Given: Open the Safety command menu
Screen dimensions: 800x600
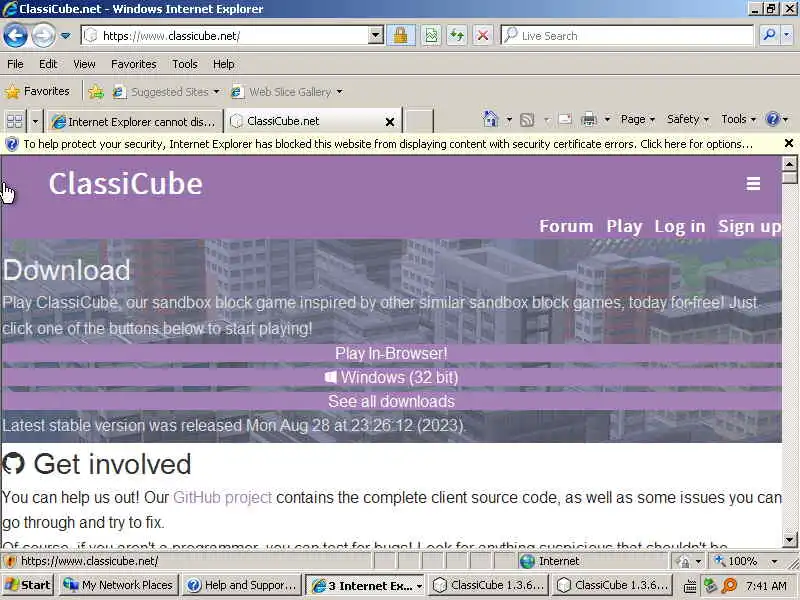Looking at the screenshot, I should click(x=688, y=119).
